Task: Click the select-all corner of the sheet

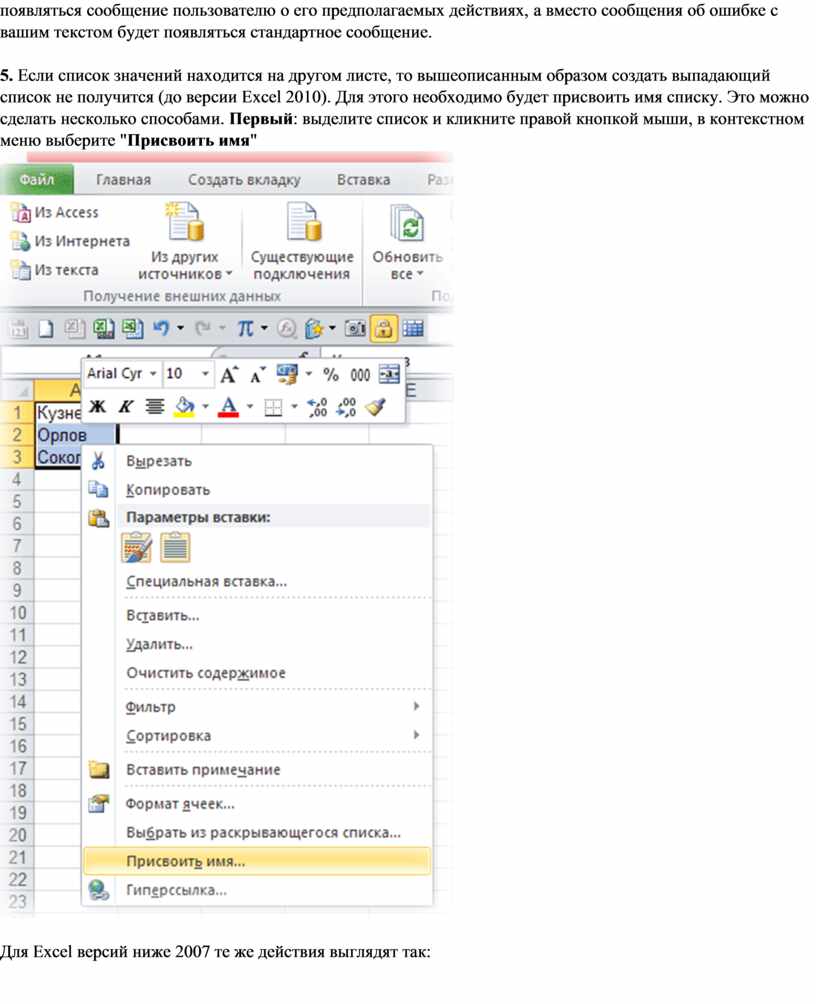Action: [17, 390]
